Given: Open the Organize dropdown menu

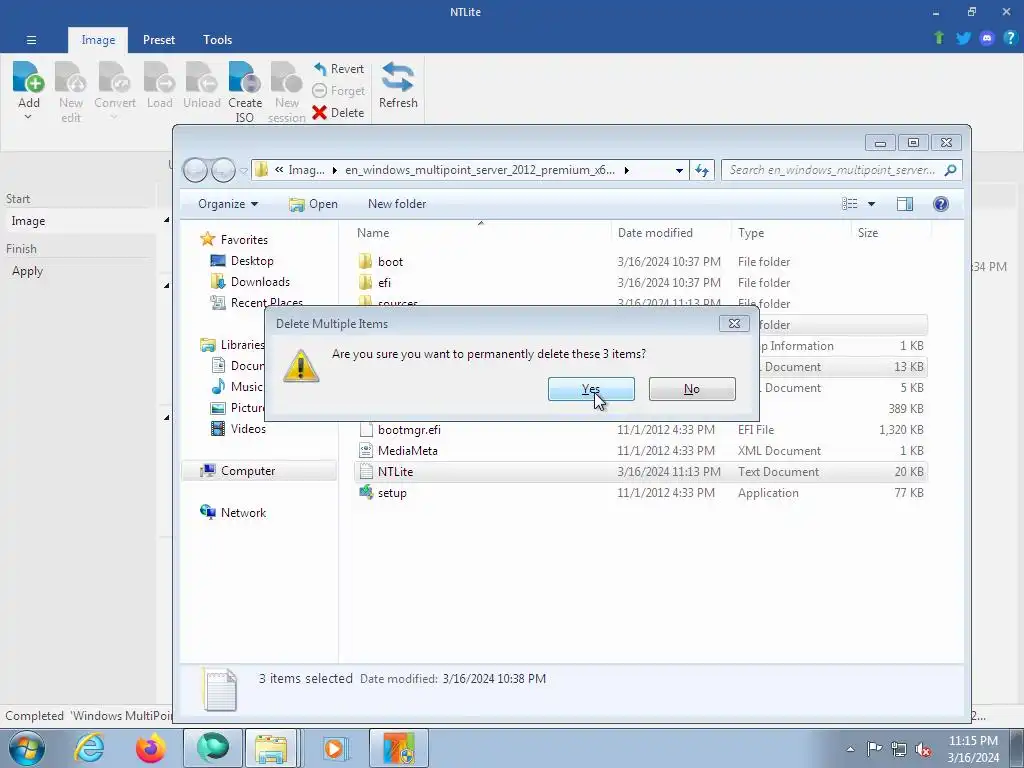Looking at the screenshot, I should point(228,204).
